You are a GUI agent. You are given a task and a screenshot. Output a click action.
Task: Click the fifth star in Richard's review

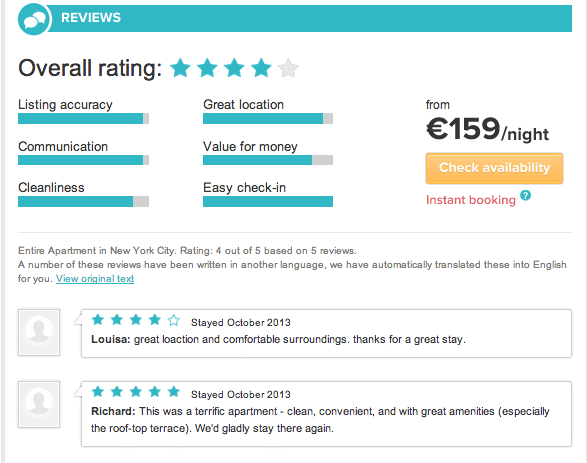tap(174, 392)
